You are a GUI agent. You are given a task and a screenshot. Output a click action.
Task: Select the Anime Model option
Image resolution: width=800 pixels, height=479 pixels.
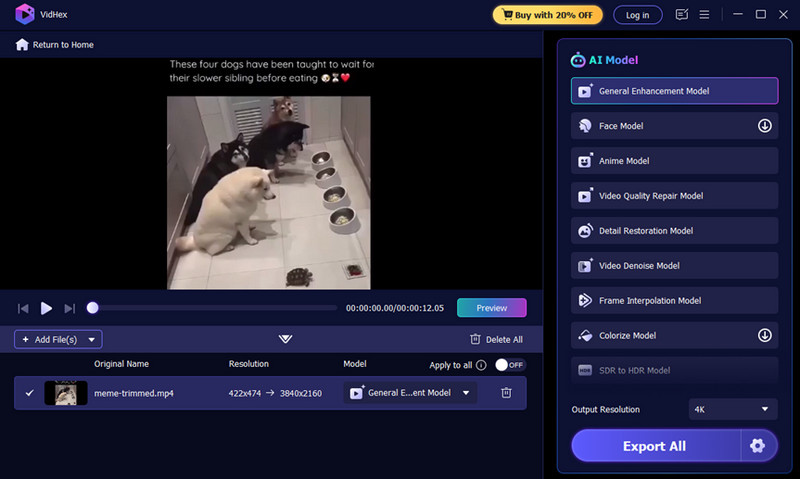pyautogui.click(x=674, y=161)
